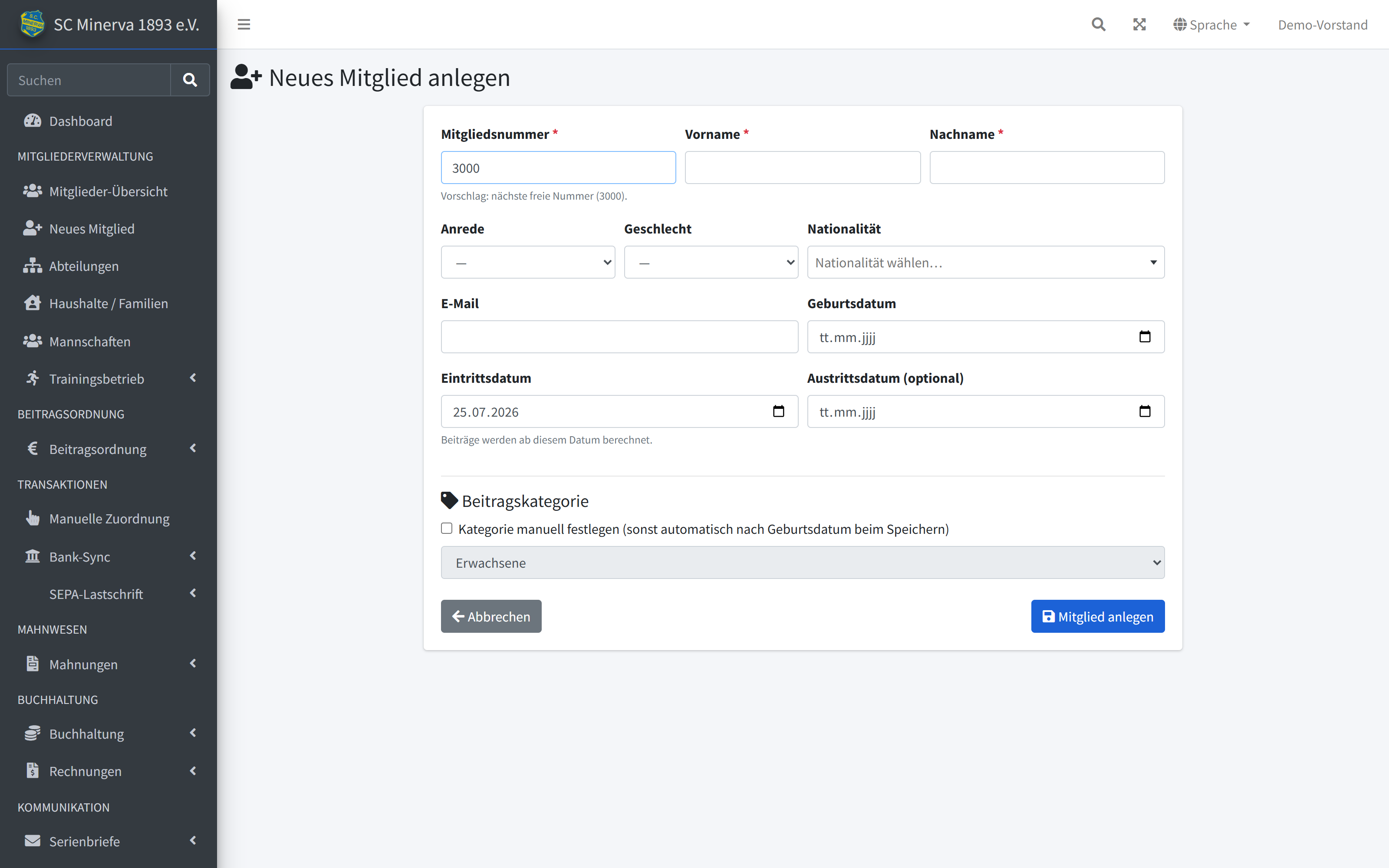Open the Sprache language dropdown

[x=1211, y=25]
